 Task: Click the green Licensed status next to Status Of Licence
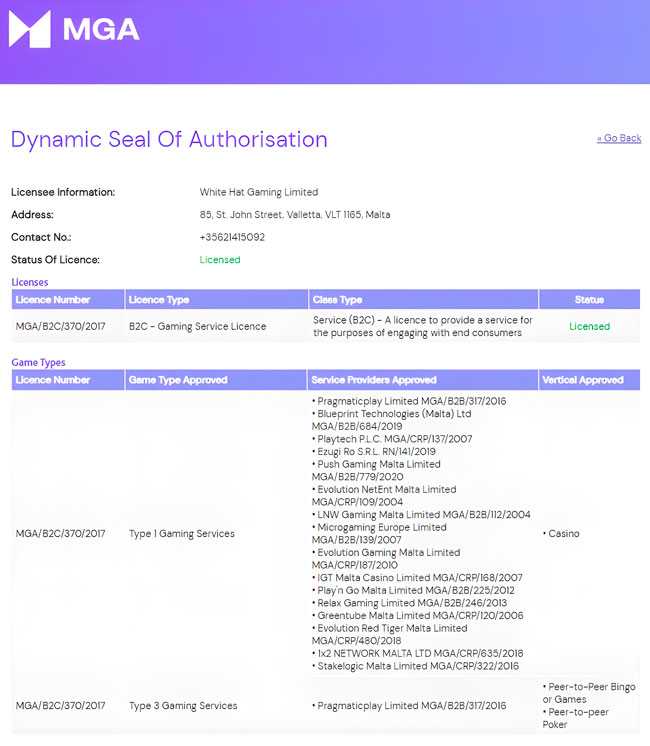tap(220, 260)
